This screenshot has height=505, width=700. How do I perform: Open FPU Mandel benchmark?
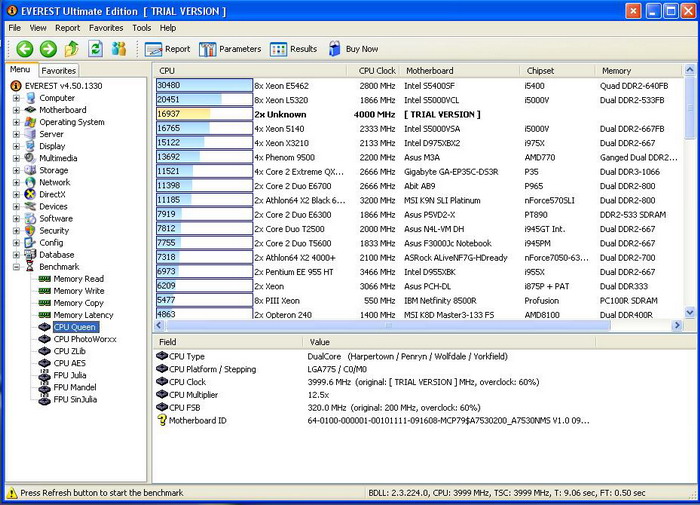pyautogui.click(x=75, y=387)
